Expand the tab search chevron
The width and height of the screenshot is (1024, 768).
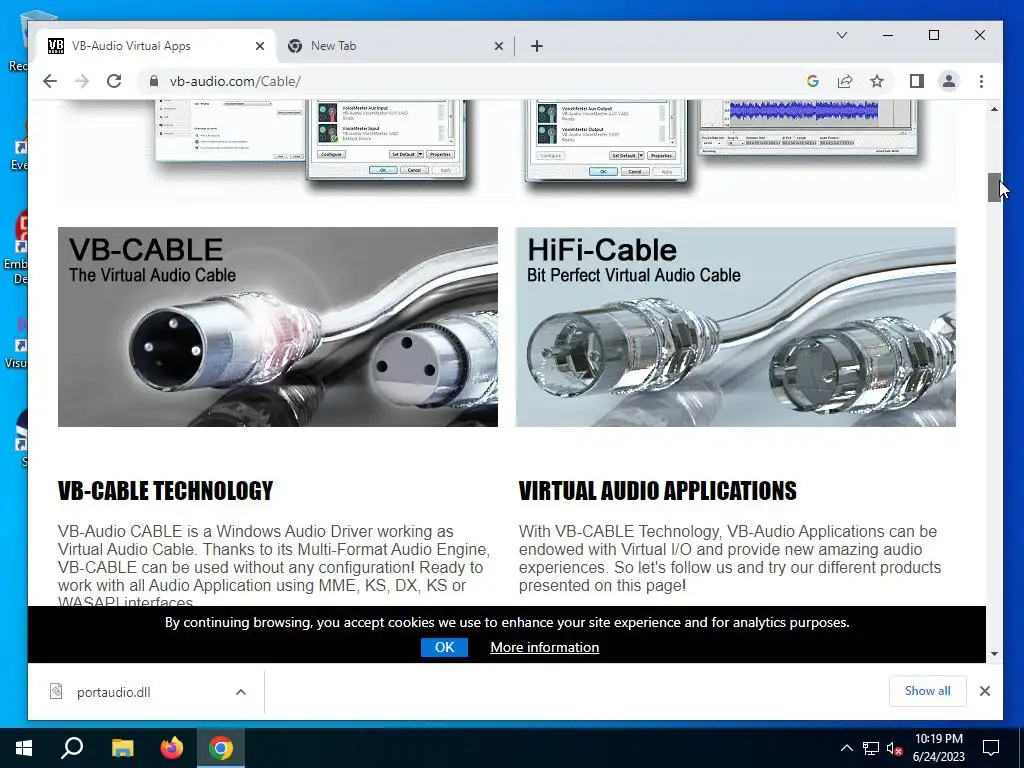tap(842, 35)
